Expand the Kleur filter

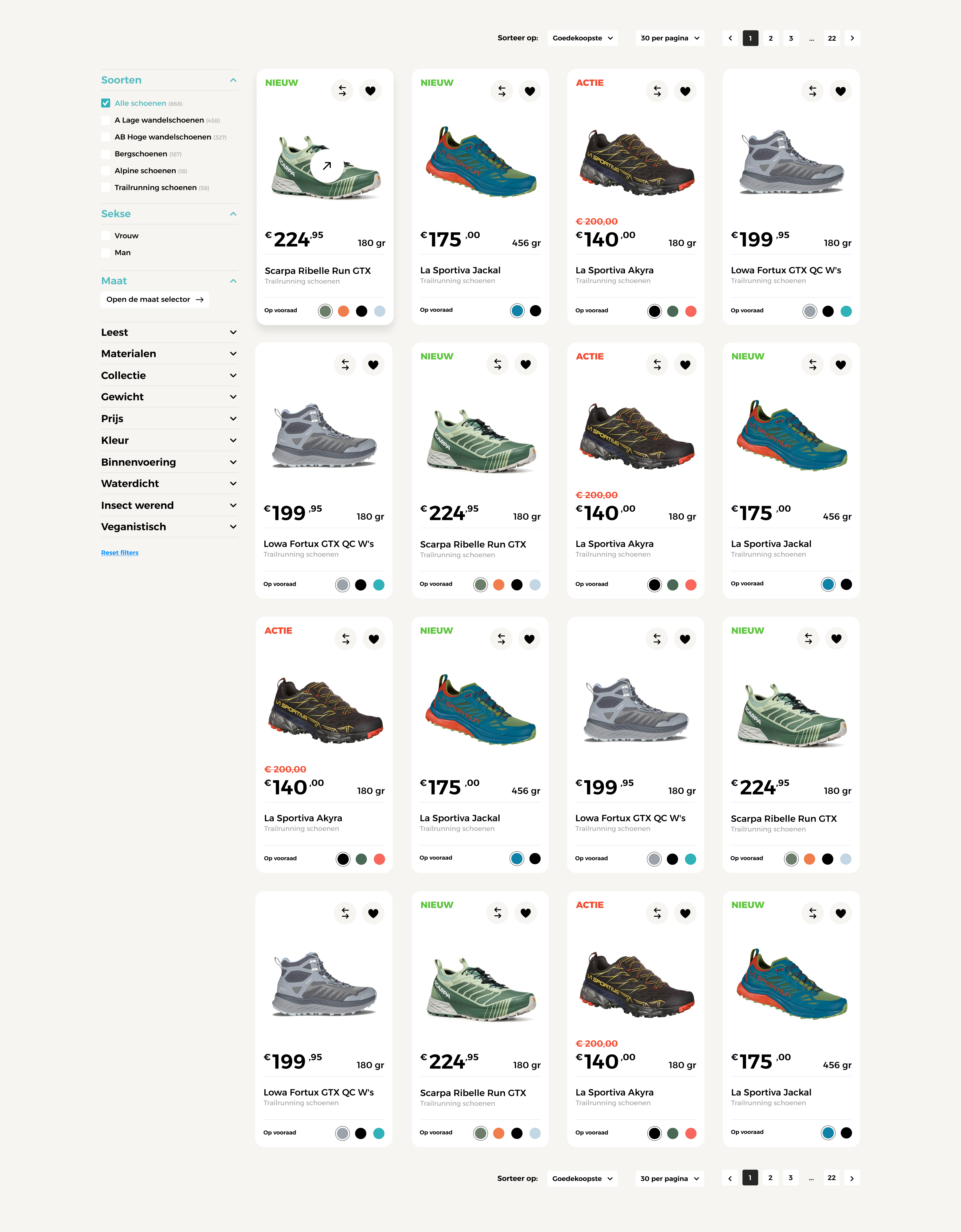pos(169,440)
